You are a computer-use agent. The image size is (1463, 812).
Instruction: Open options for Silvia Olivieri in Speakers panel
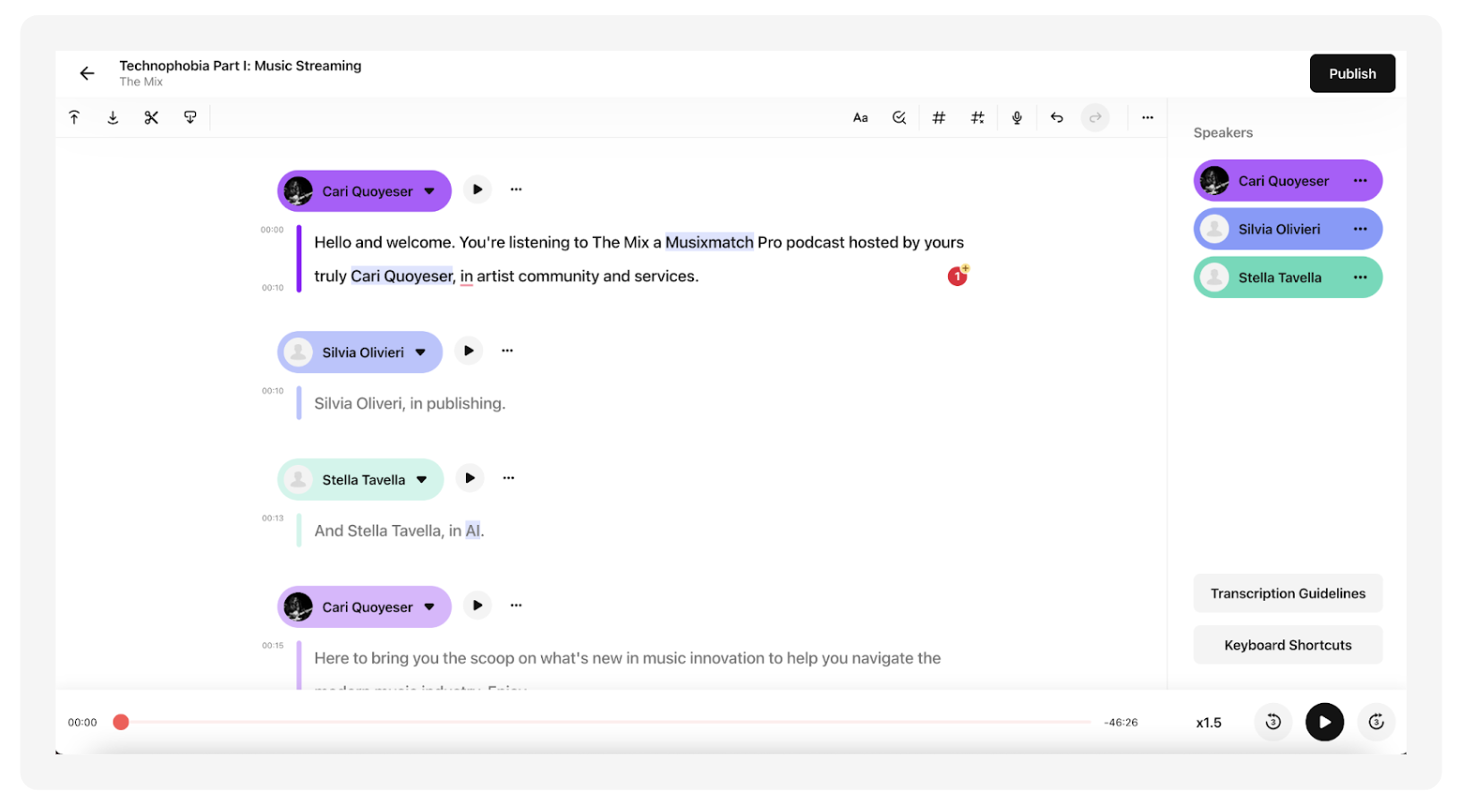click(x=1359, y=229)
